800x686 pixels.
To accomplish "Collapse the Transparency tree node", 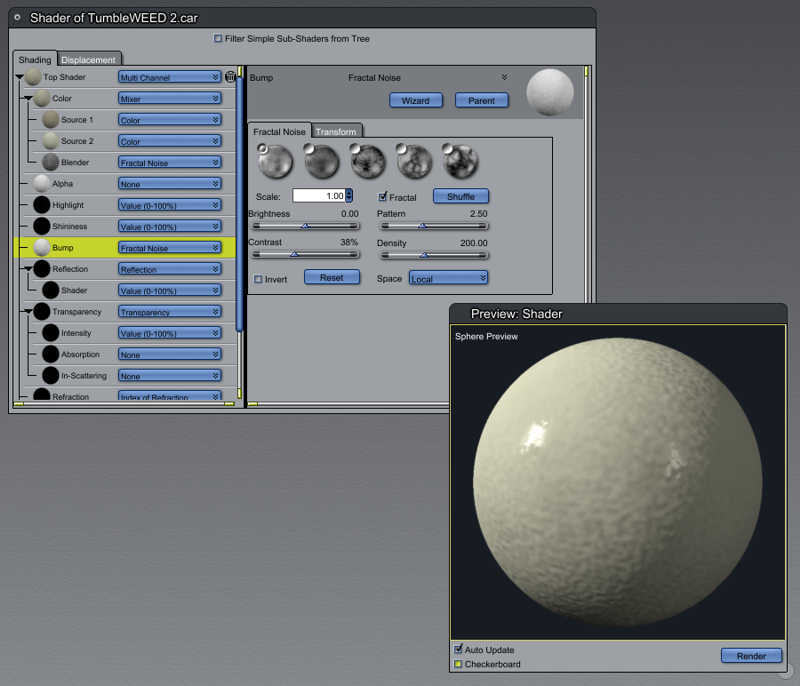I will tap(28, 312).
